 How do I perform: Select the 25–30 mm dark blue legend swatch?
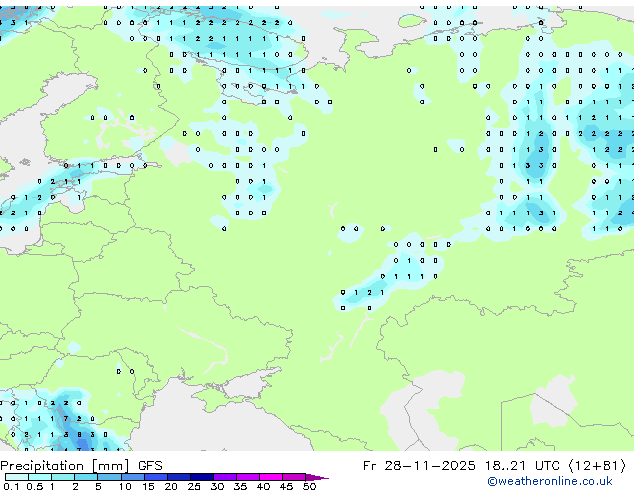coord(202,477)
